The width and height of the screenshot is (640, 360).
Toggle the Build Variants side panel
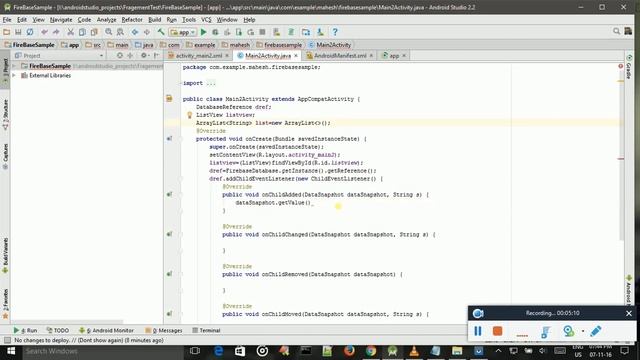[5, 256]
